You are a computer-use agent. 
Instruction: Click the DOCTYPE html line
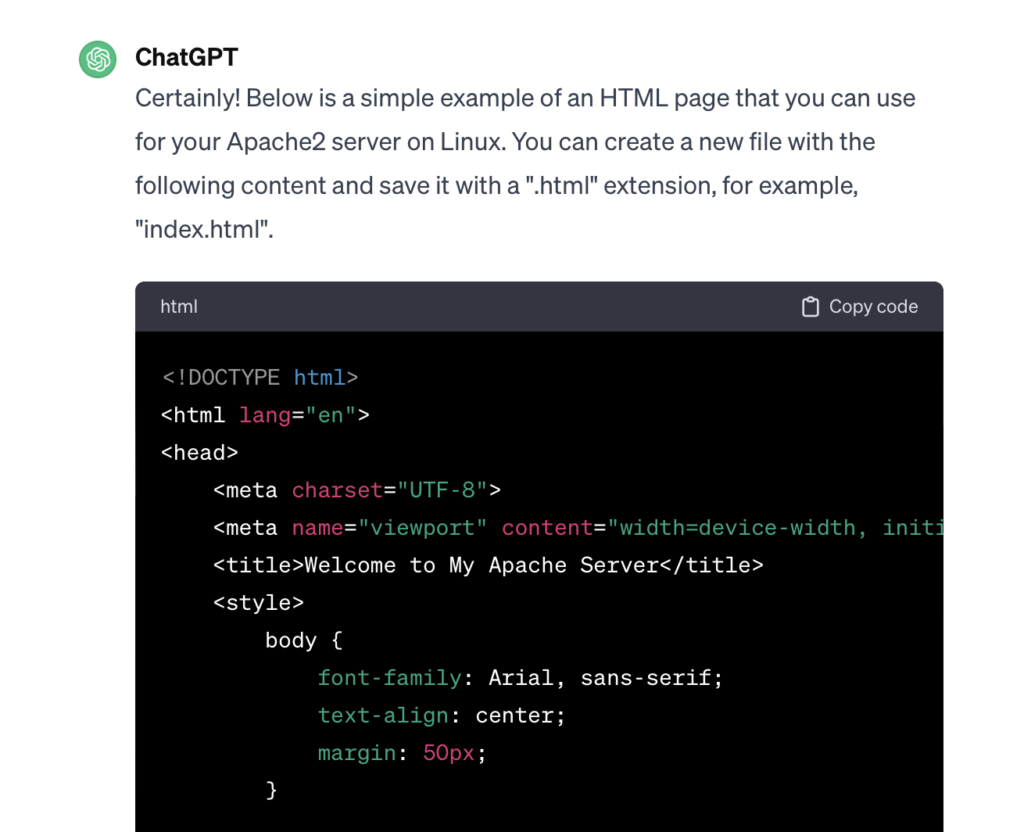[259, 378]
